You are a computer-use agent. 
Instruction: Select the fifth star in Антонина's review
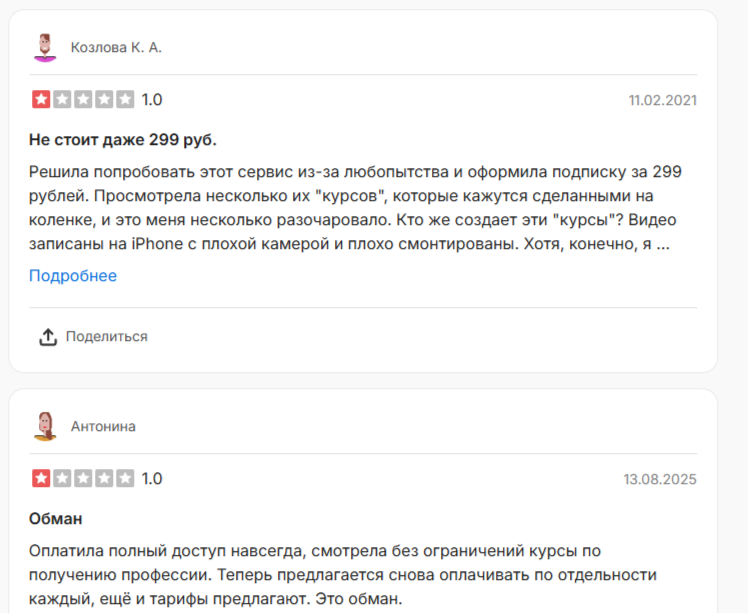(125, 478)
